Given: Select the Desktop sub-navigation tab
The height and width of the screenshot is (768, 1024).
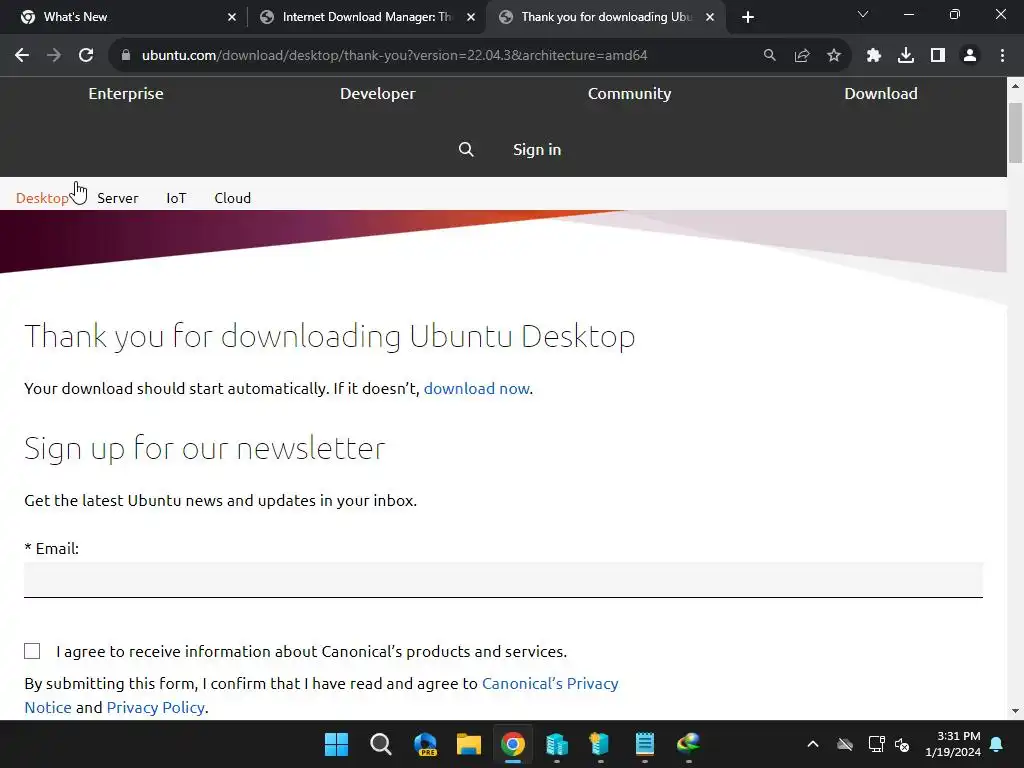Looking at the screenshot, I should coord(42,198).
